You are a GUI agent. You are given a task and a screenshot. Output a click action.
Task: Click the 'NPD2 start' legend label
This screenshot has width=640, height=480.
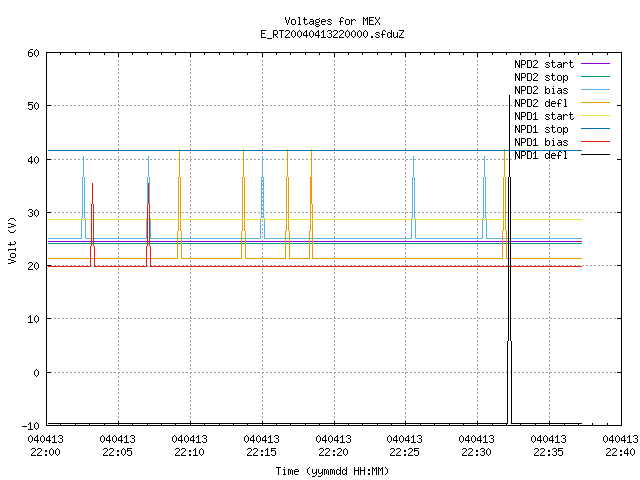(544, 64)
